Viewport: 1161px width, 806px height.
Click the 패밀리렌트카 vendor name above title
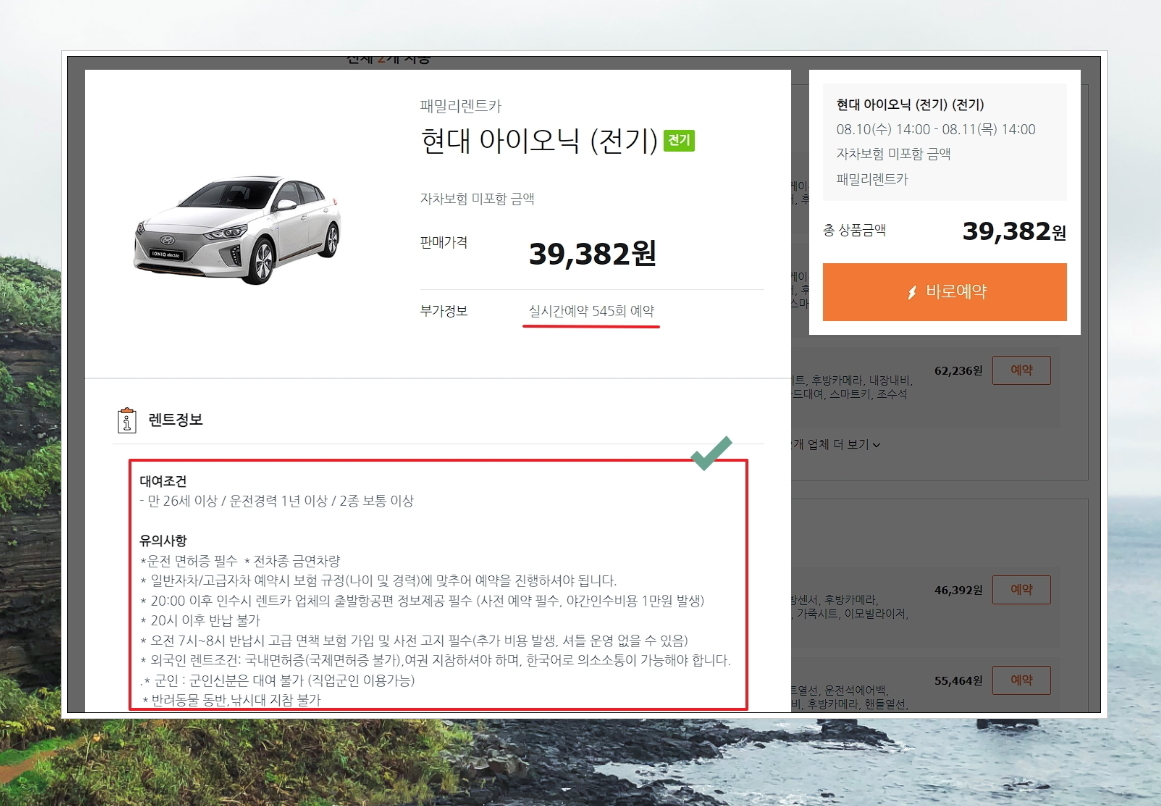461,106
